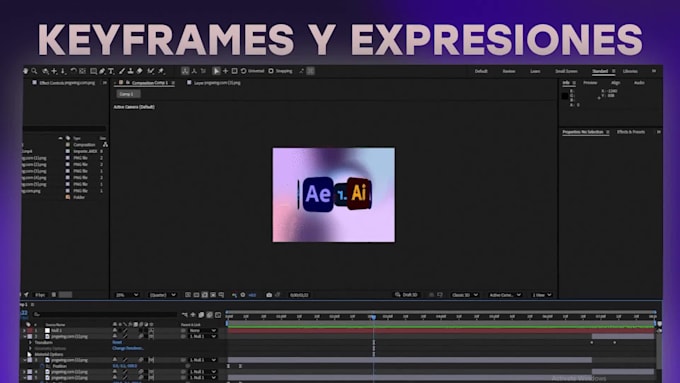Switch to the Review workspace
Image resolution: width=680 pixels, height=383 pixels.
(509, 71)
